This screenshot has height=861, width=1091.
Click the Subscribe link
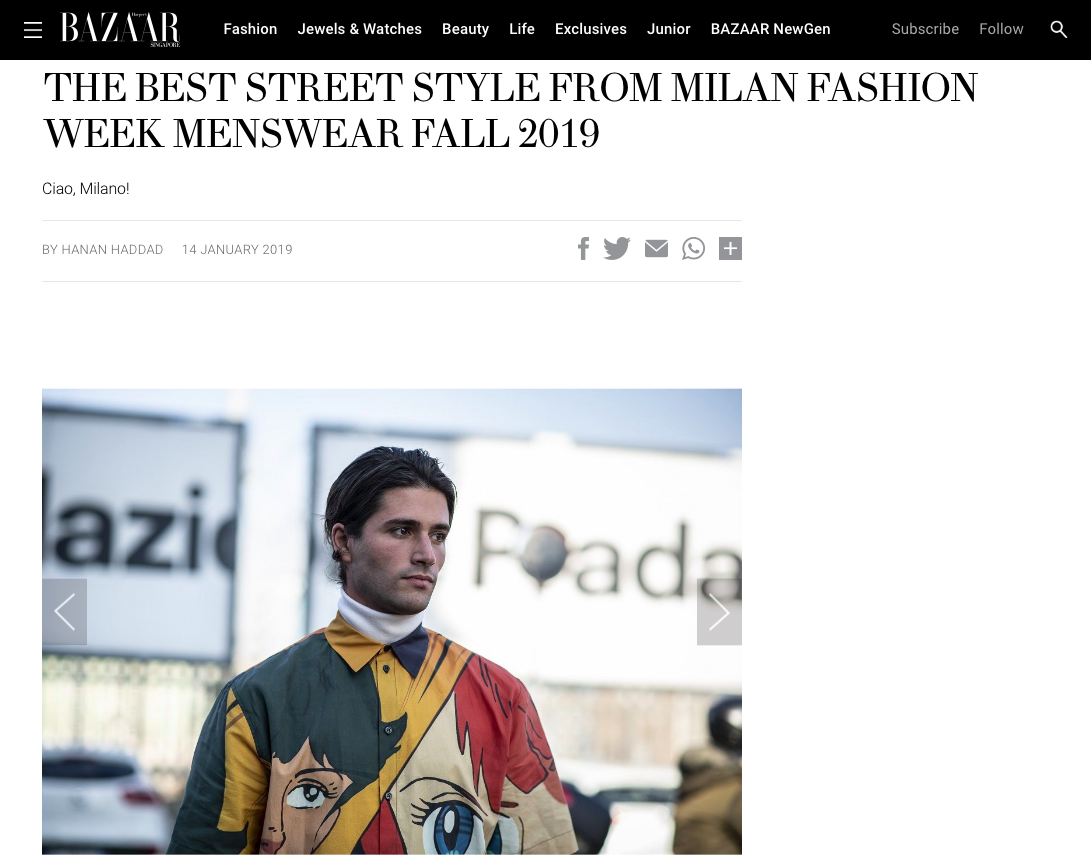[925, 29]
